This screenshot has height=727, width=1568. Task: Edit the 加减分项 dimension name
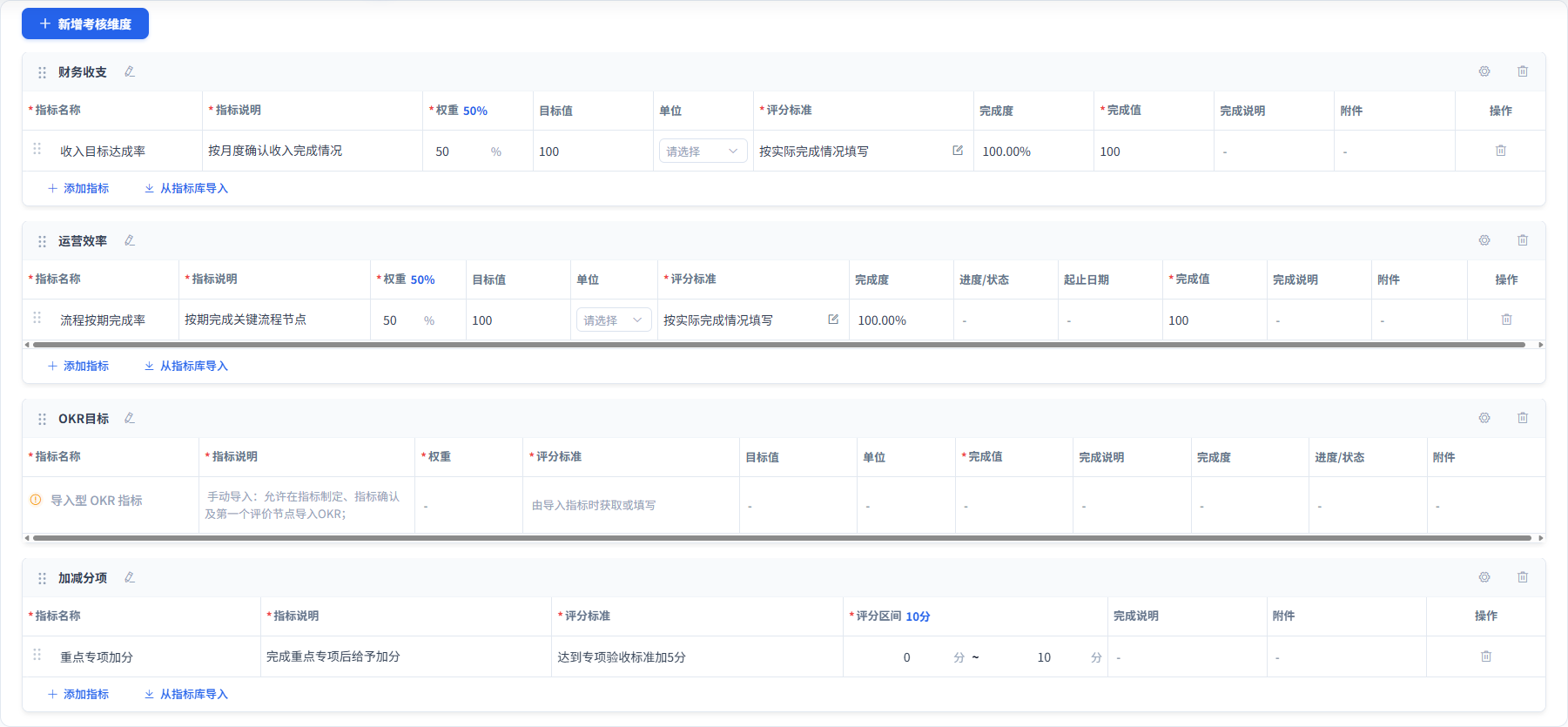[x=130, y=577]
